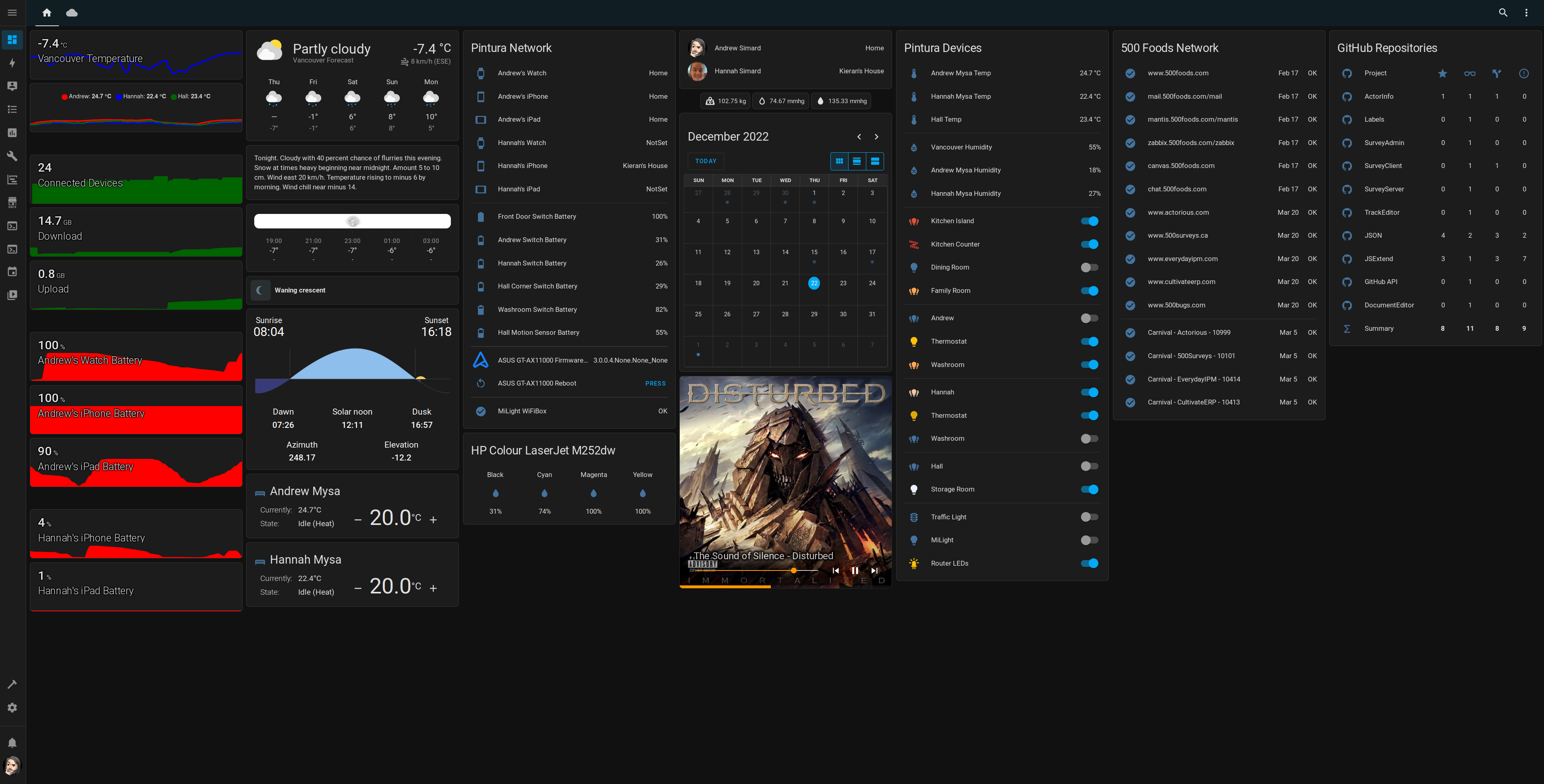This screenshot has width=1544, height=784.
Task: Decrease Hannah Mysa target temperature
Action: click(x=358, y=588)
